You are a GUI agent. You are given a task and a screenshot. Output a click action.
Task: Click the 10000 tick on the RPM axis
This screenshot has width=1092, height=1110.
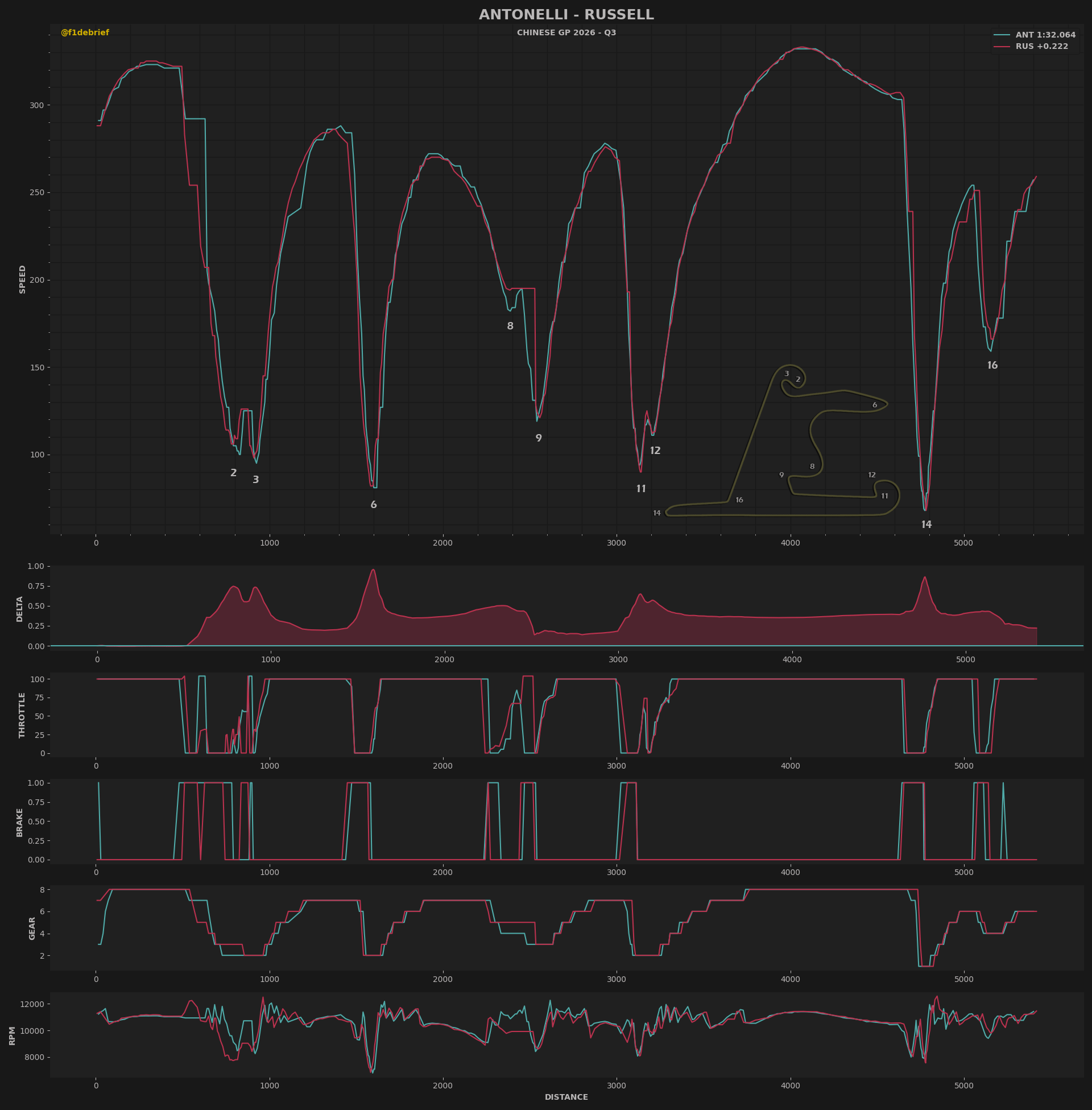coord(32,1031)
